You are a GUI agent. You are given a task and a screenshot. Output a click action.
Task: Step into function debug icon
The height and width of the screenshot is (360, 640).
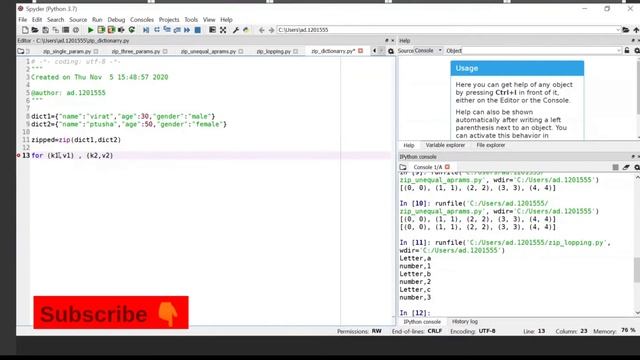pos(167,30)
